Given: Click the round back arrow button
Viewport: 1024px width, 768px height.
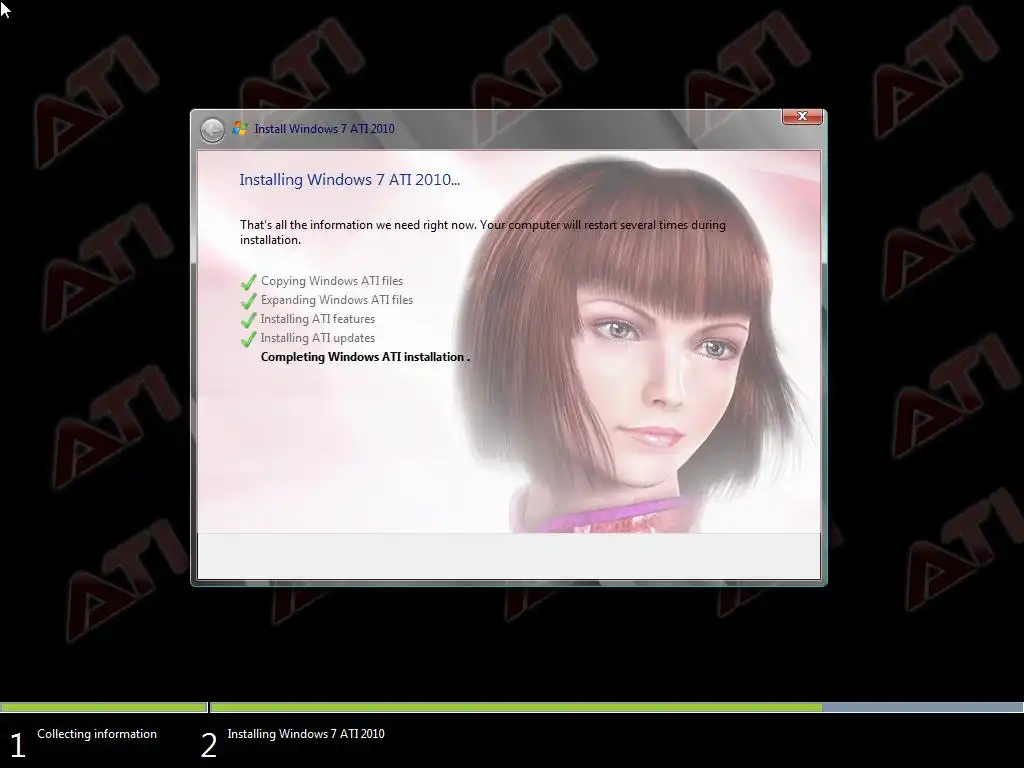Looking at the screenshot, I should click(x=212, y=130).
